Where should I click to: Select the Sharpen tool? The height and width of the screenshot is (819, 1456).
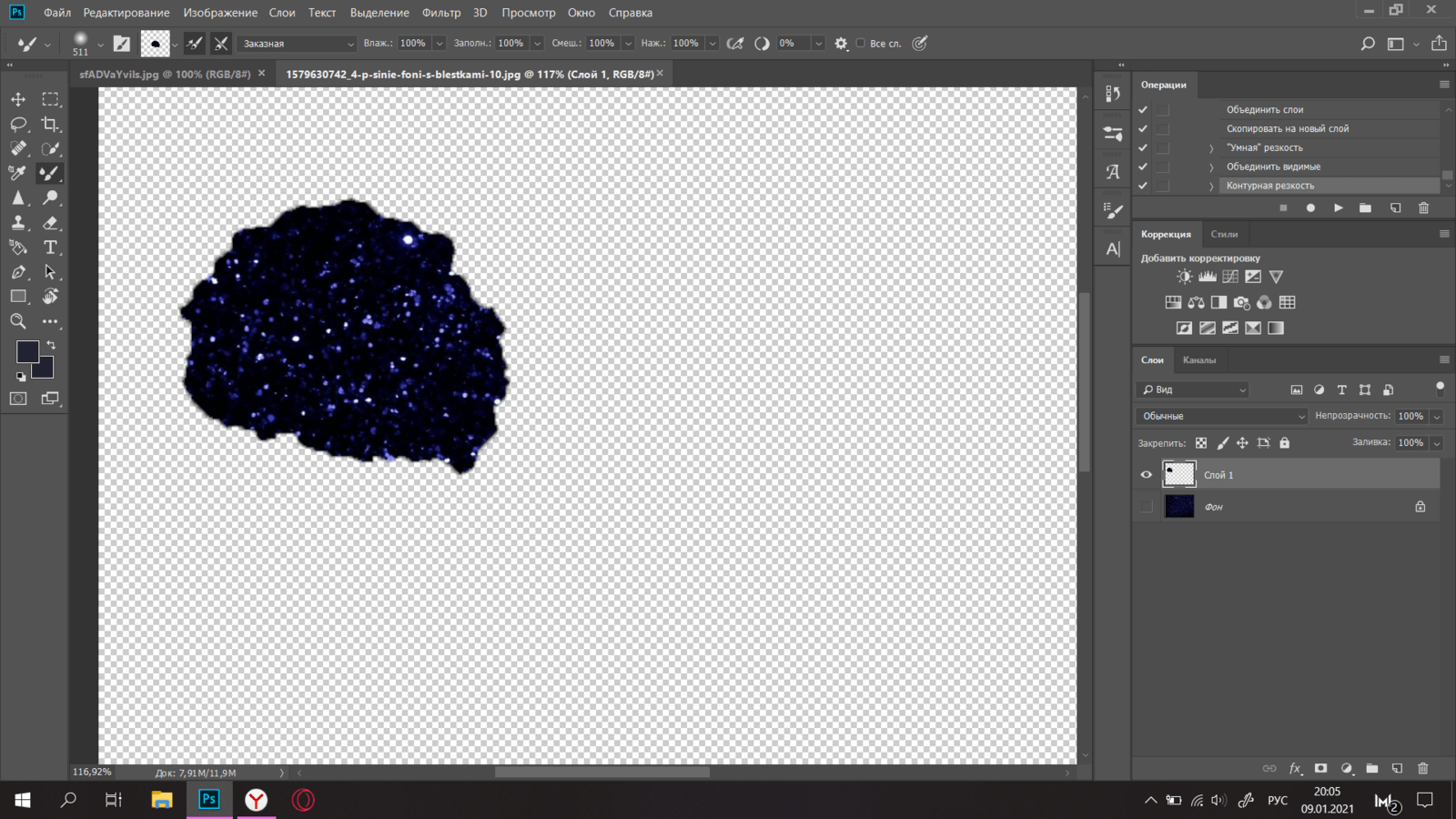coord(18,197)
